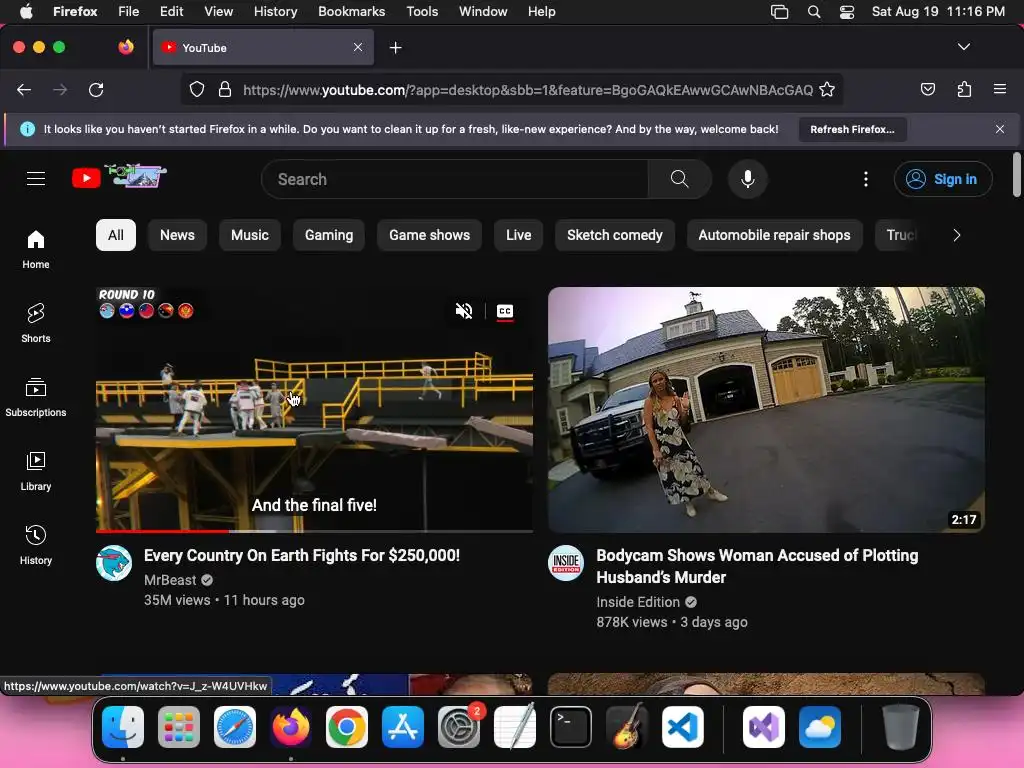Select the All category chip

116,235
